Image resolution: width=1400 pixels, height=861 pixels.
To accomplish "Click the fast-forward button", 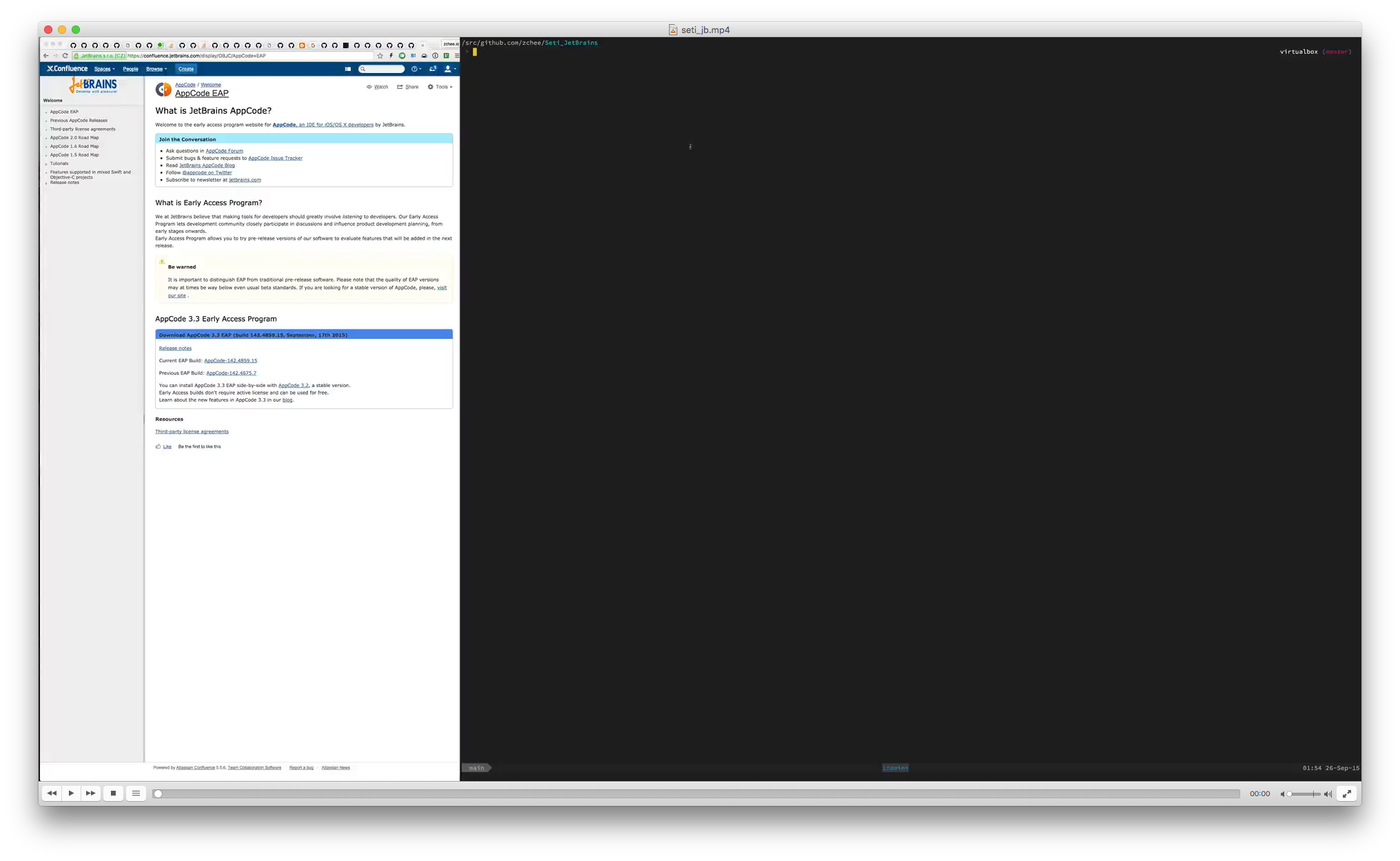I will [x=90, y=793].
